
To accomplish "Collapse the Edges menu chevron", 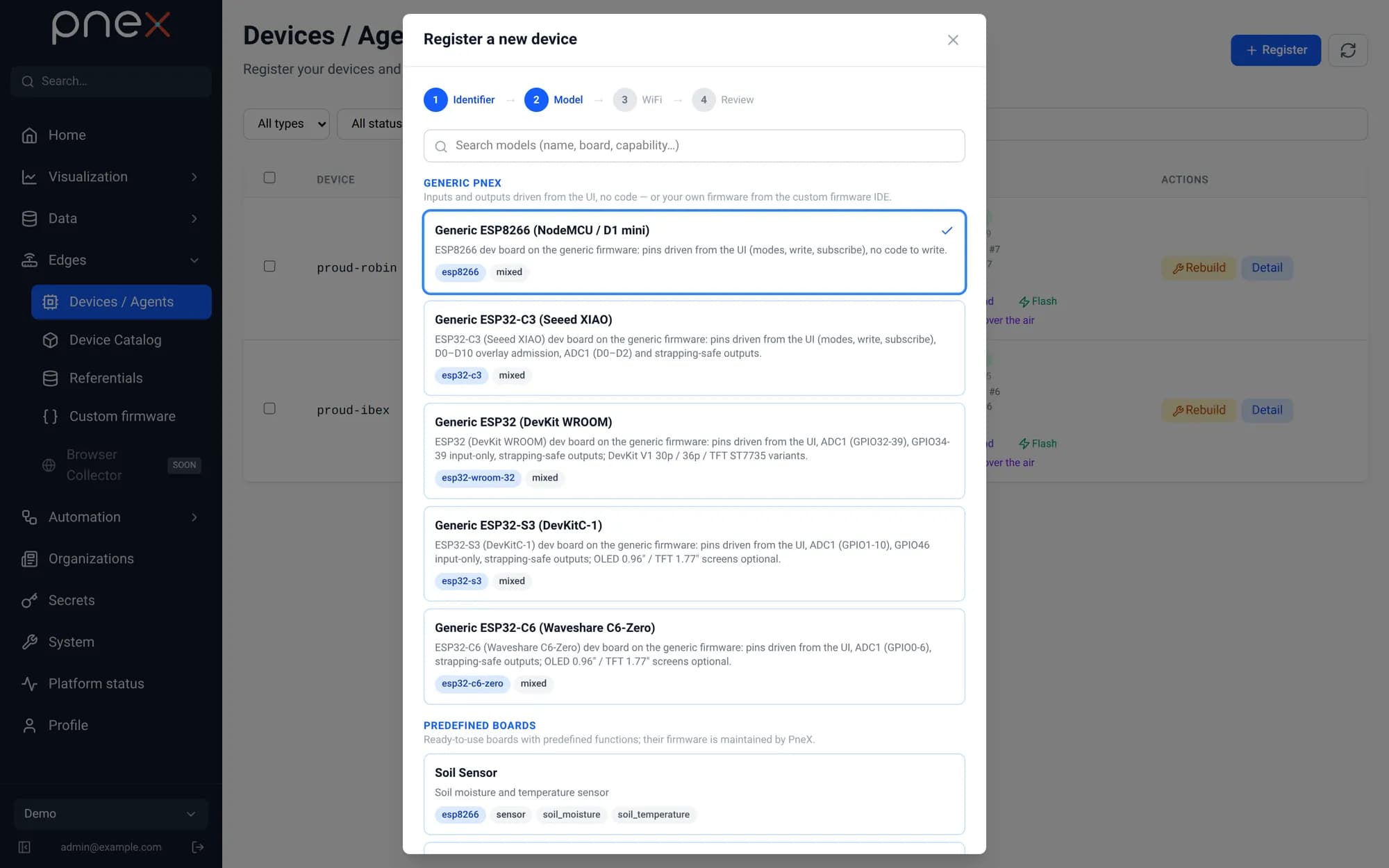I will [194, 260].
